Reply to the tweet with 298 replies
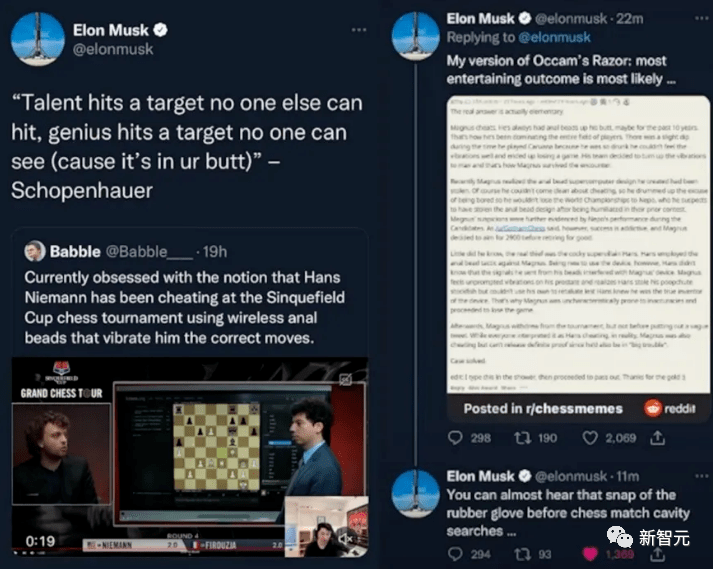713x569 pixels. click(x=456, y=438)
